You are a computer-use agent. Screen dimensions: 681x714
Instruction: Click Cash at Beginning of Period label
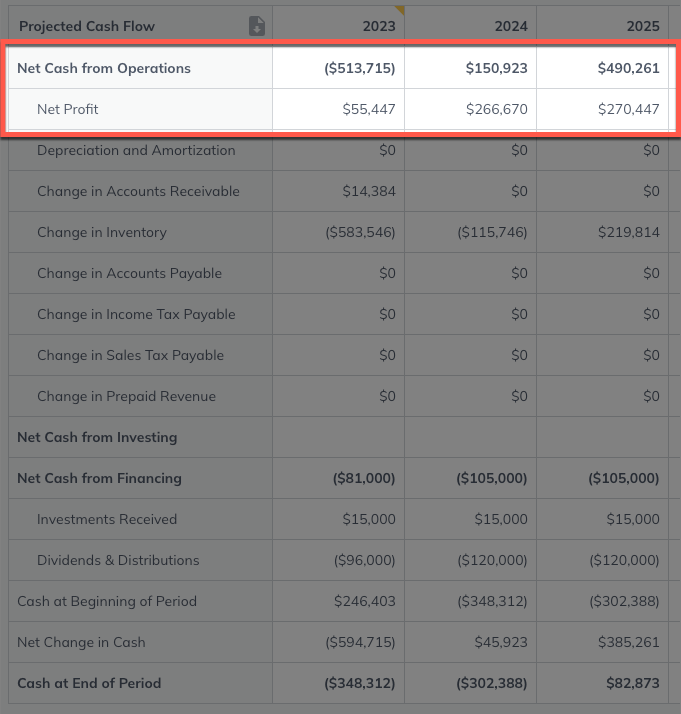pyautogui.click(x=107, y=601)
